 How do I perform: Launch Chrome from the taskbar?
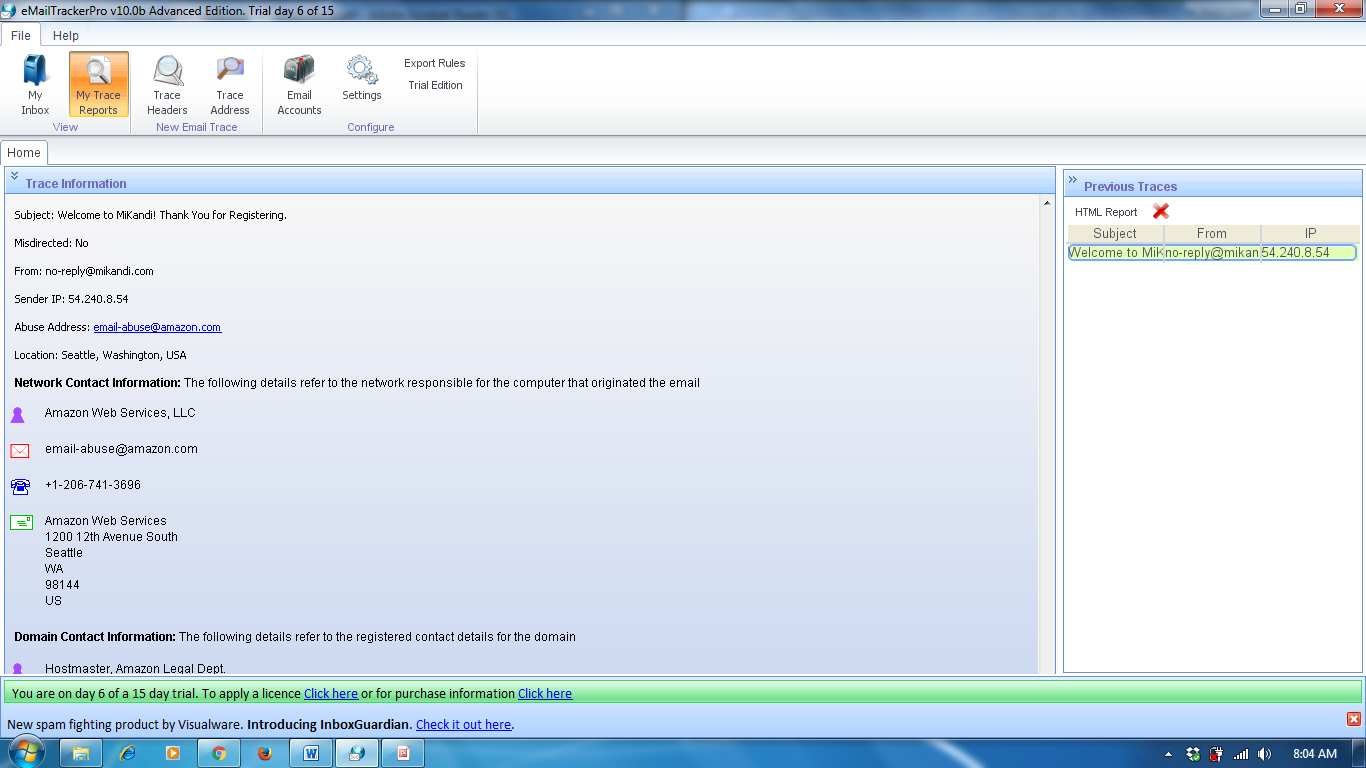tap(218, 752)
